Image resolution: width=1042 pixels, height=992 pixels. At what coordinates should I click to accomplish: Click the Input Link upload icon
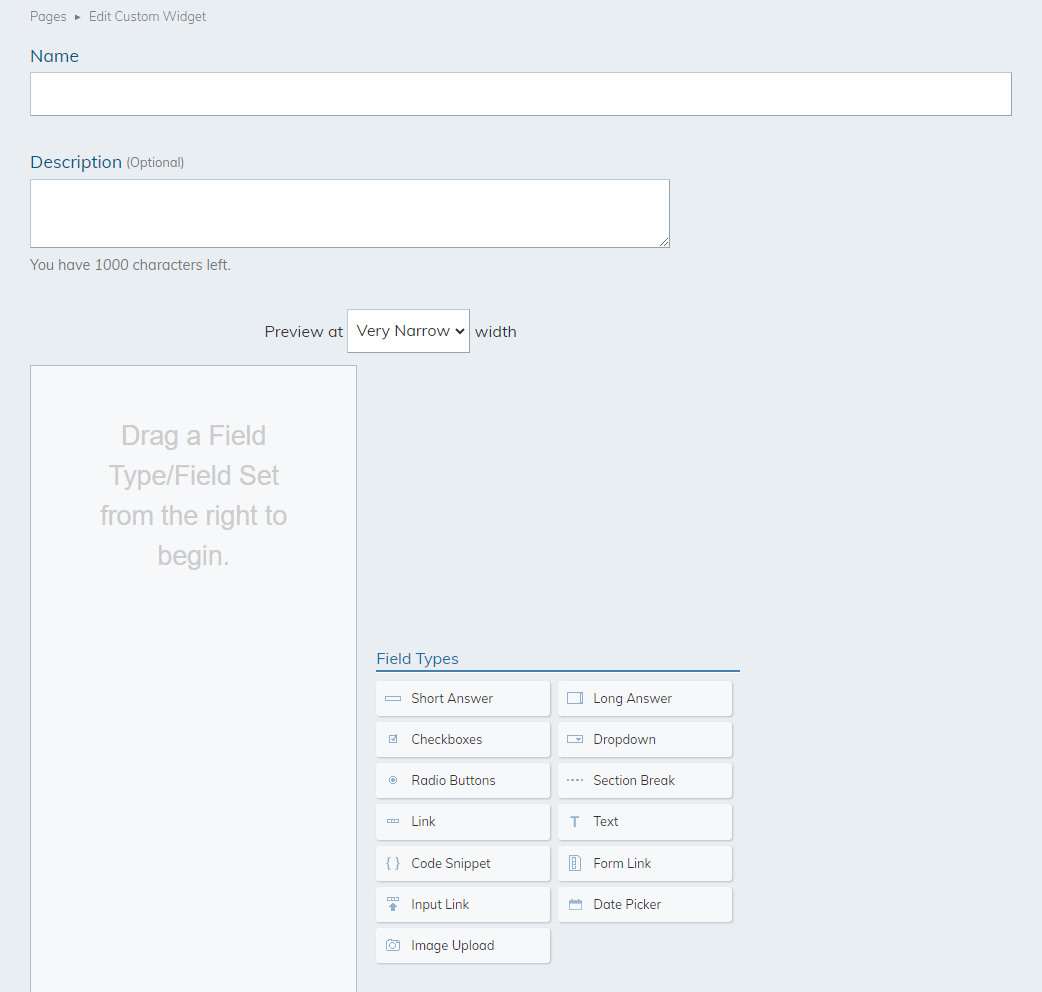click(393, 904)
